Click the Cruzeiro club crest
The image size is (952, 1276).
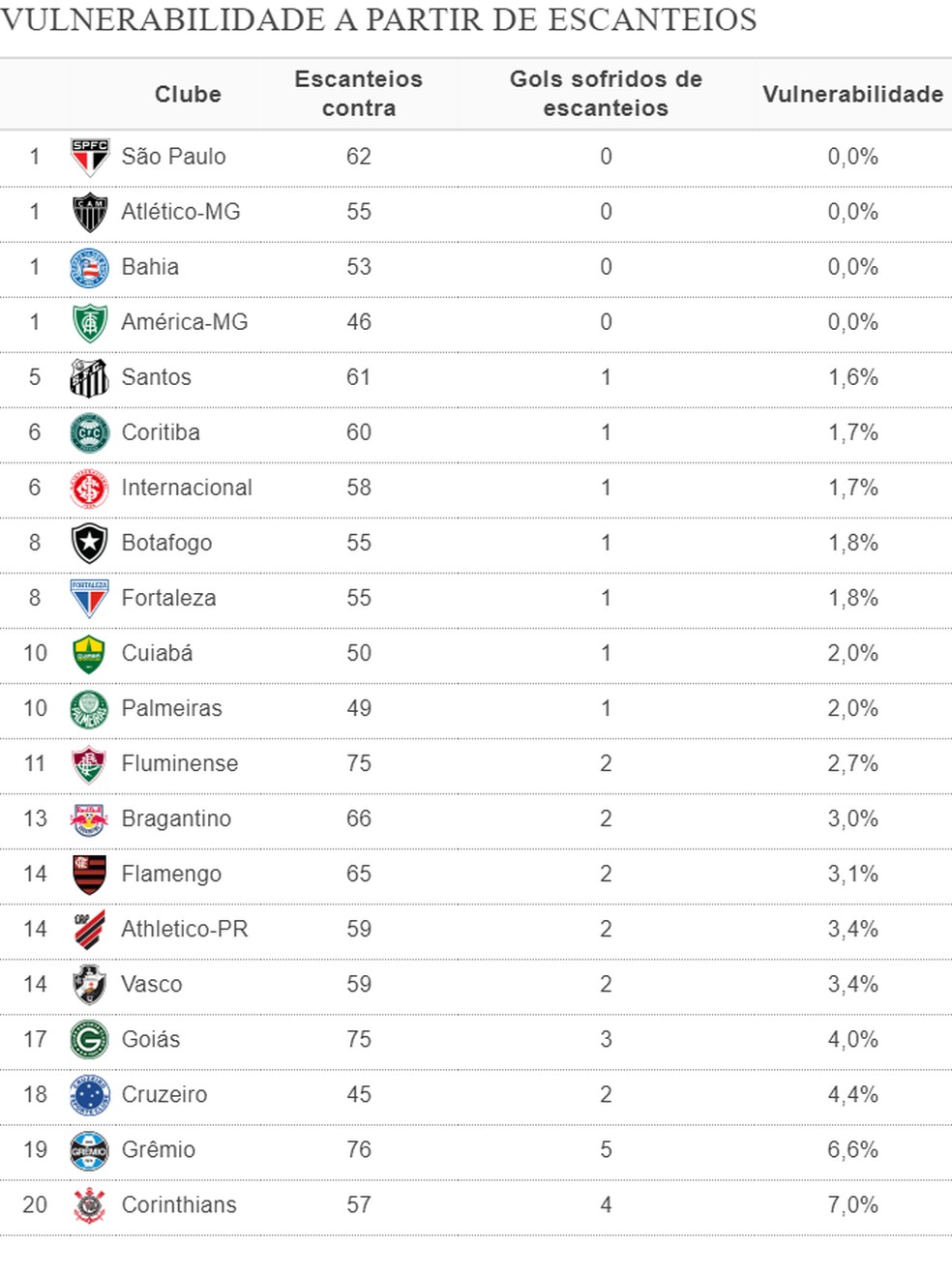pos(90,1094)
